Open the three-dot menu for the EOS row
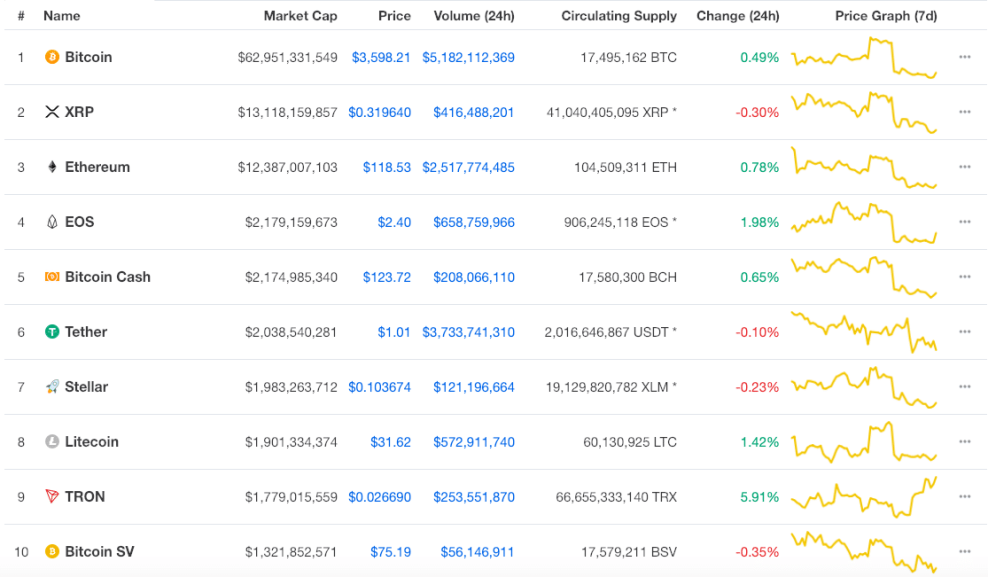This screenshot has width=988, height=577. [965, 222]
